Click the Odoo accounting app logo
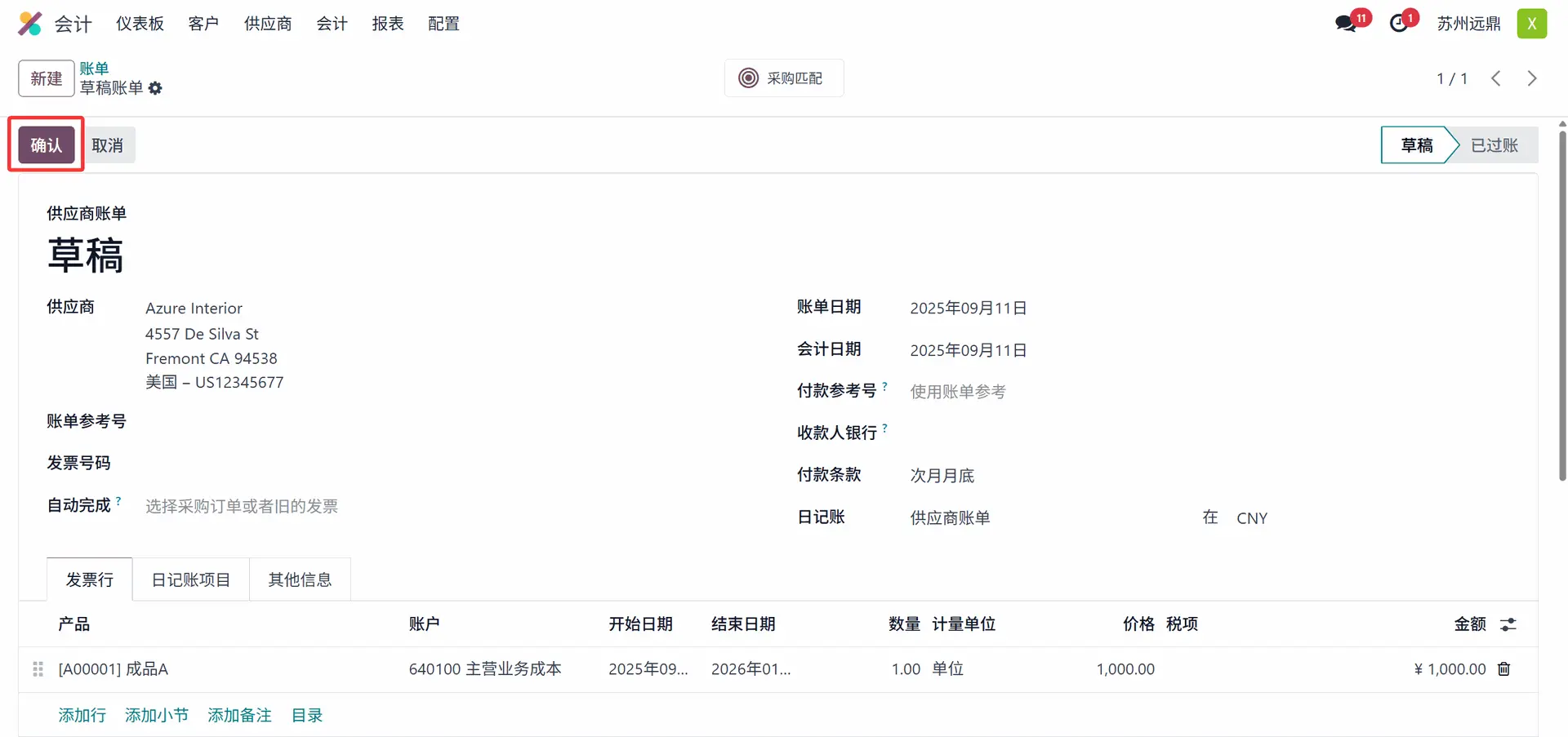This screenshot has height=737, width=1568. click(x=30, y=24)
